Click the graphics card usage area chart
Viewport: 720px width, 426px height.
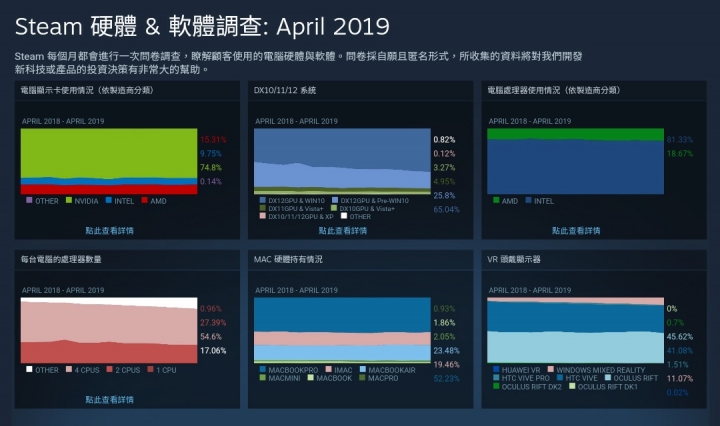click(109, 161)
